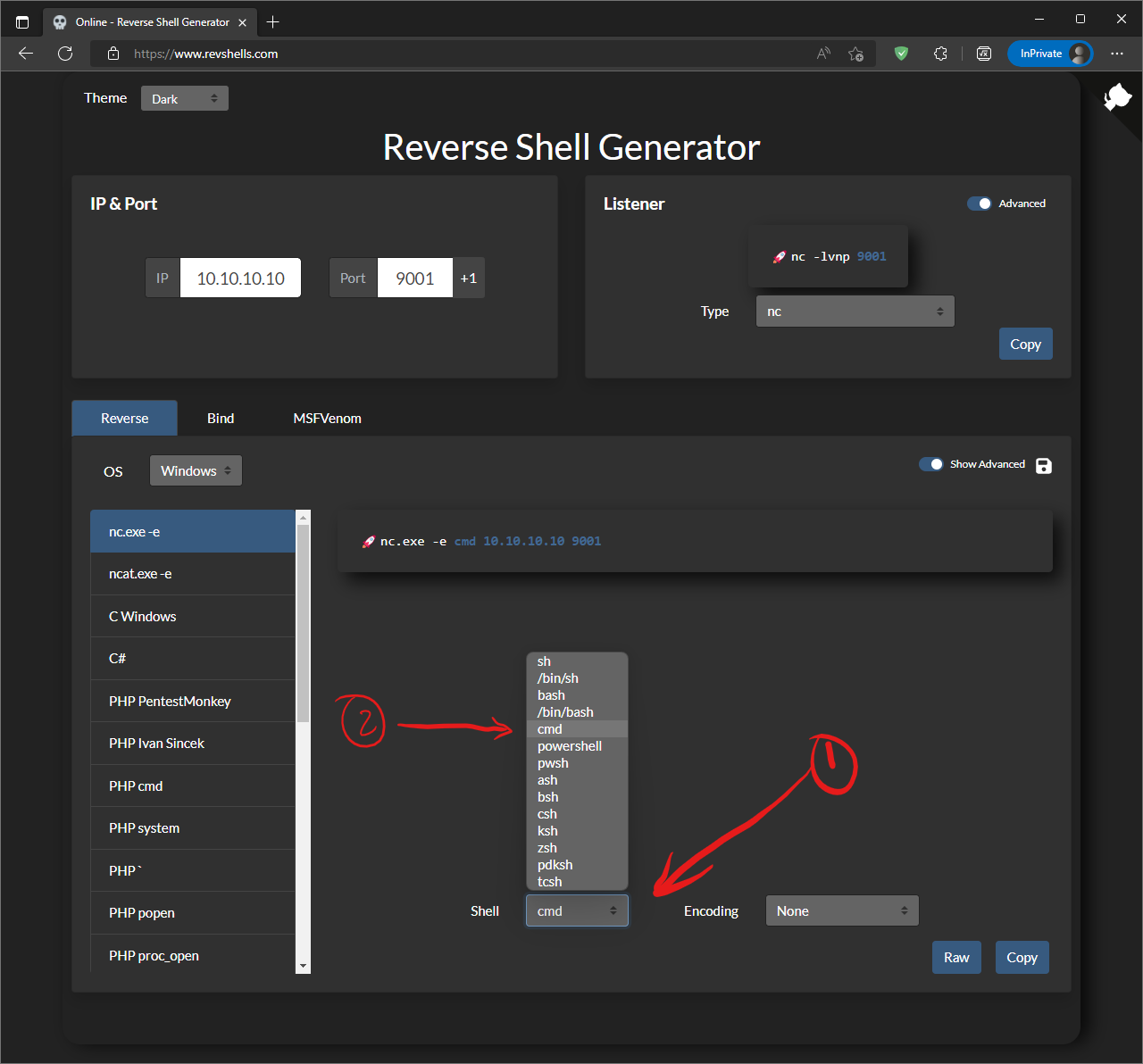The image size is (1143, 1064).
Task: Open the Encoding dropdown
Action: 842,910
